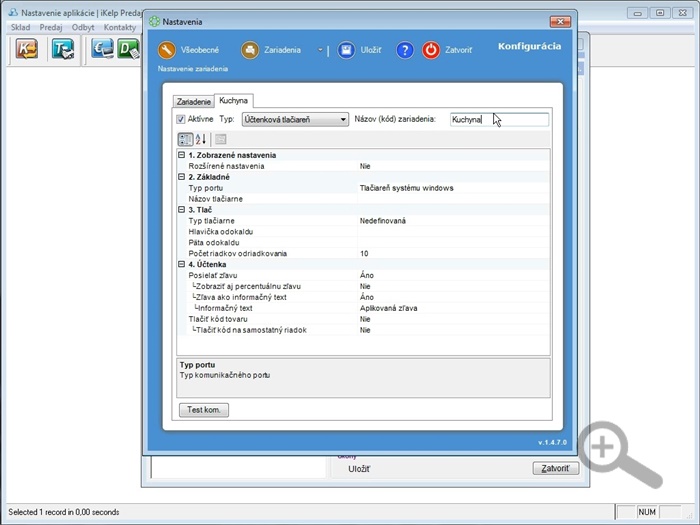Click value Tlačiareň systému windows
This screenshot has width=700, height=525.
click(406, 188)
